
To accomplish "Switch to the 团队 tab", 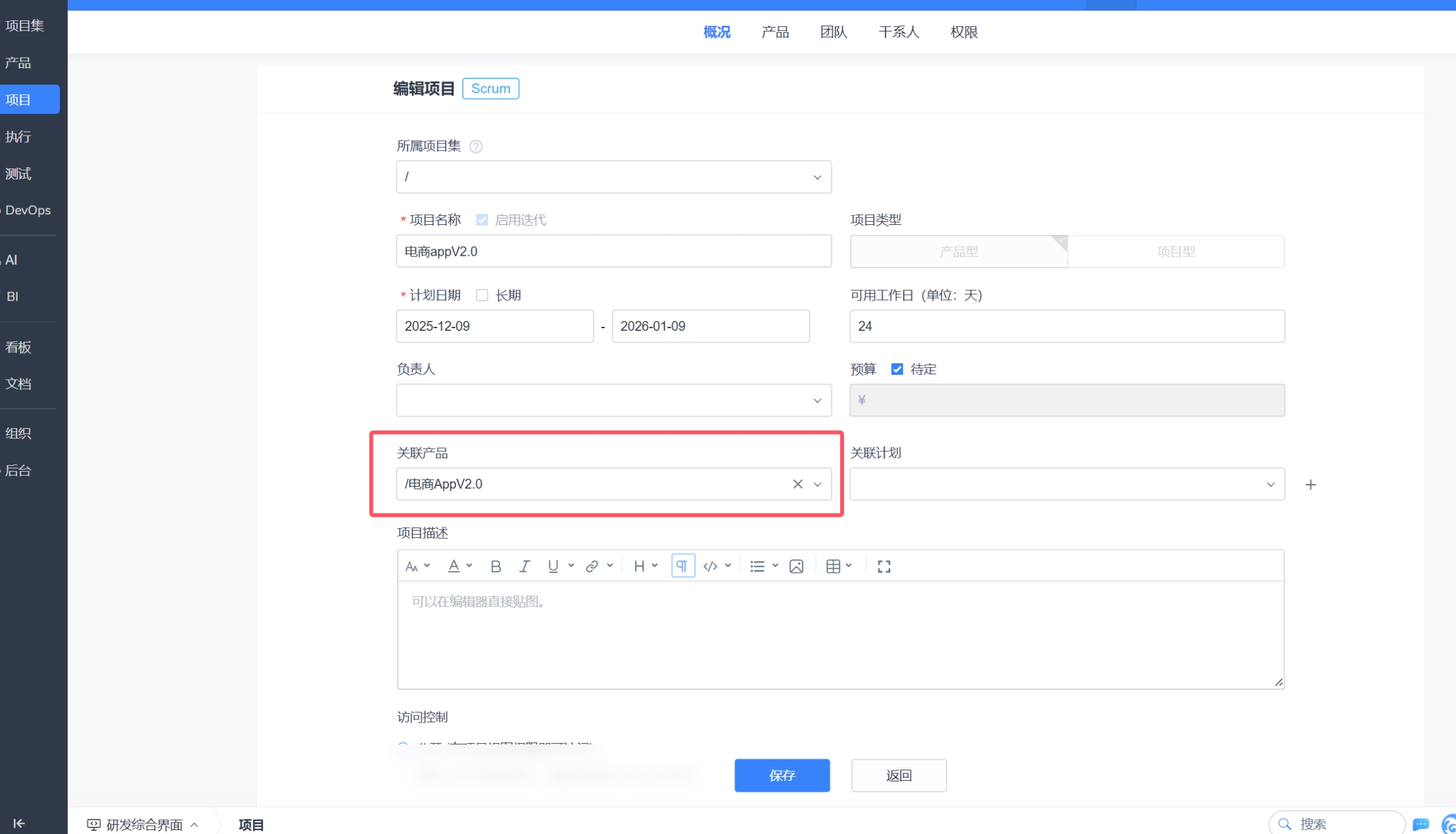I will [833, 32].
